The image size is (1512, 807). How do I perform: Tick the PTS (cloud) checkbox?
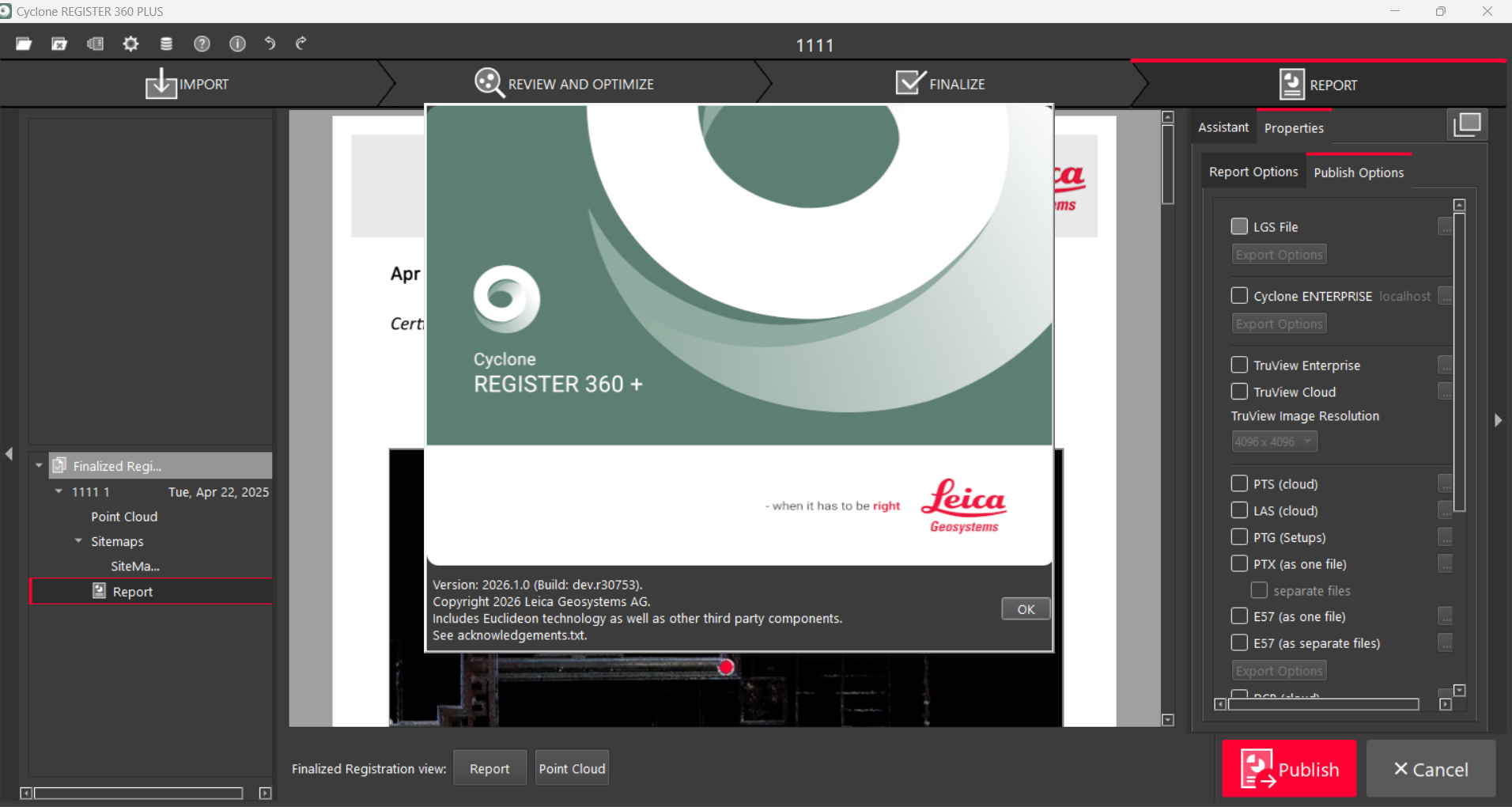[x=1239, y=483]
